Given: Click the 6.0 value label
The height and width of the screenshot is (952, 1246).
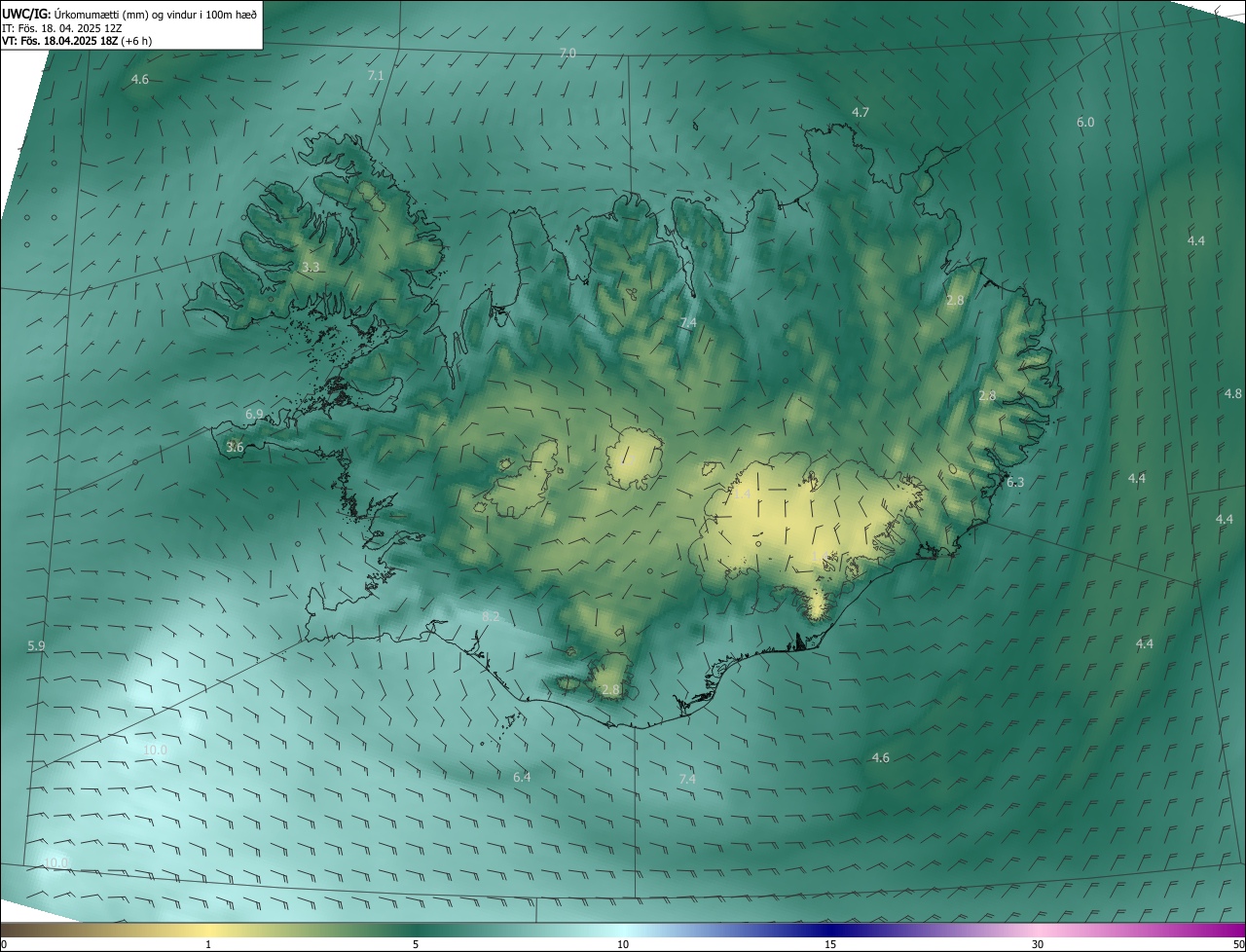Looking at the screenshot, I should click(x=1085, y=123).
